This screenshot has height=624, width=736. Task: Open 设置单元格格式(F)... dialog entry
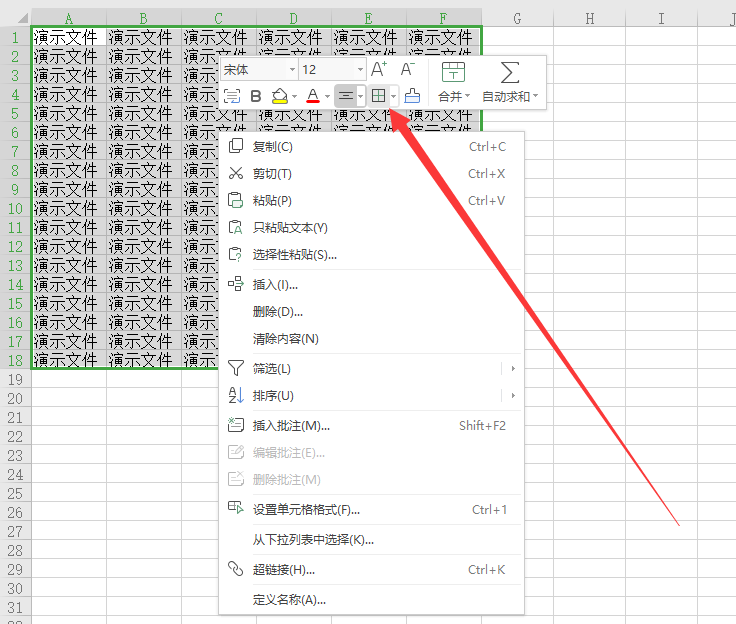(371, 509)
